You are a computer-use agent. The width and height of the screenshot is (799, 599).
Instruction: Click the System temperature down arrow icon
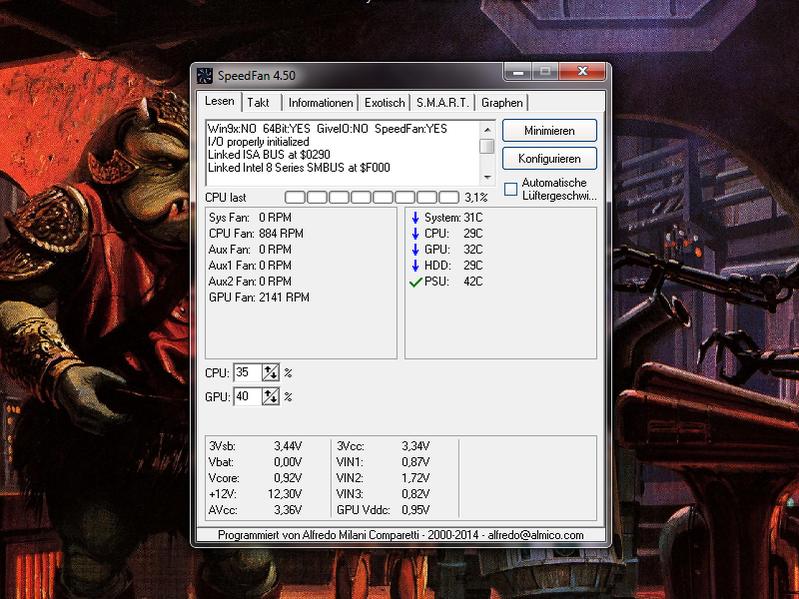coord(415,217)
